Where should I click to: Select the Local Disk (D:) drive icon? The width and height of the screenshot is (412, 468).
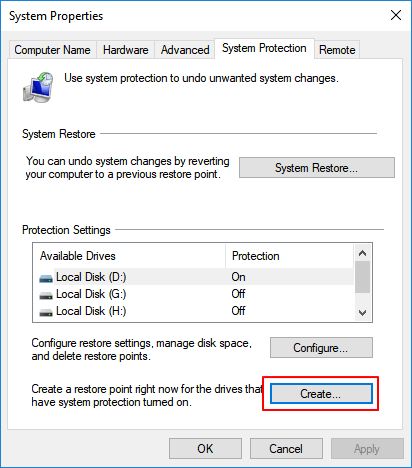coord(46,278)
